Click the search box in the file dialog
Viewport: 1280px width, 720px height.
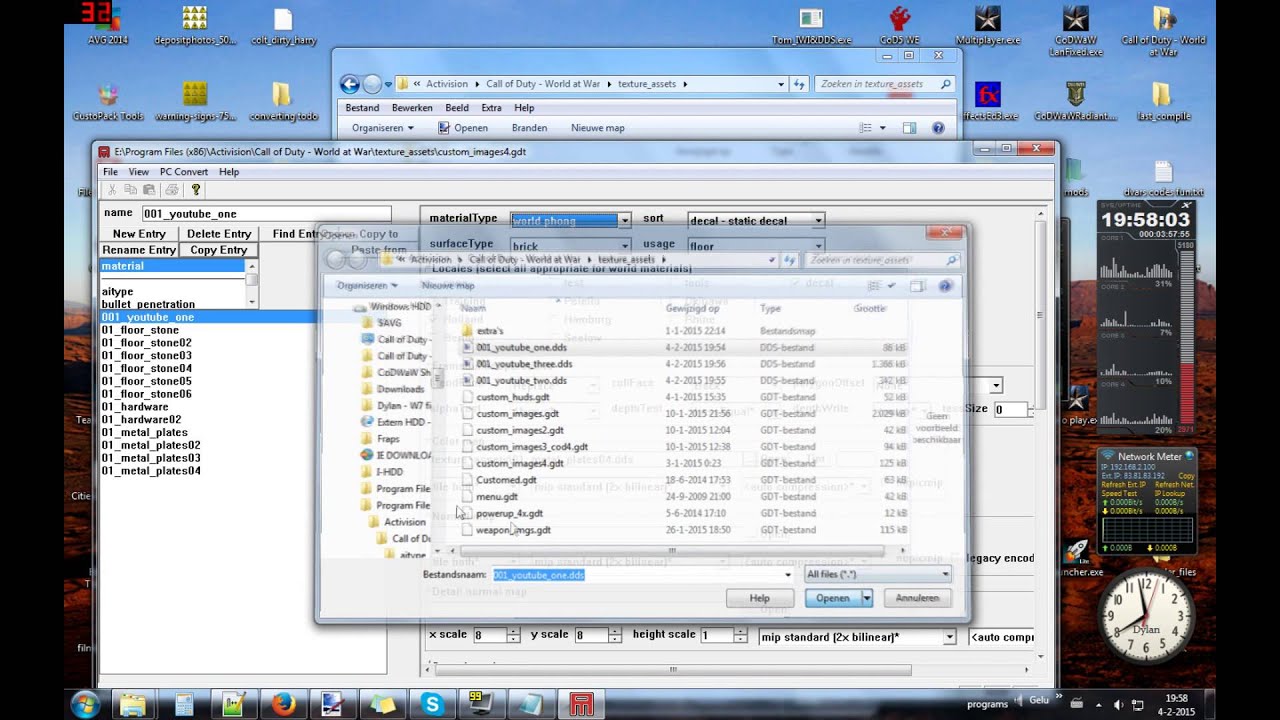[884, 260]
